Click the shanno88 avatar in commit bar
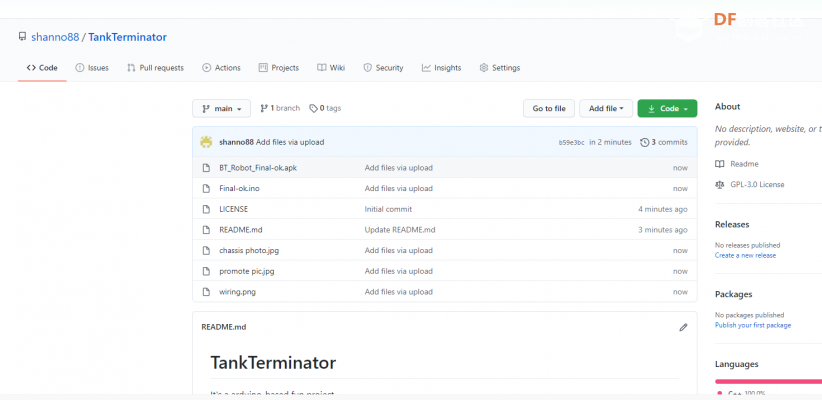The image size is (822, 400). pyautogui.click(x=207, y=142)
